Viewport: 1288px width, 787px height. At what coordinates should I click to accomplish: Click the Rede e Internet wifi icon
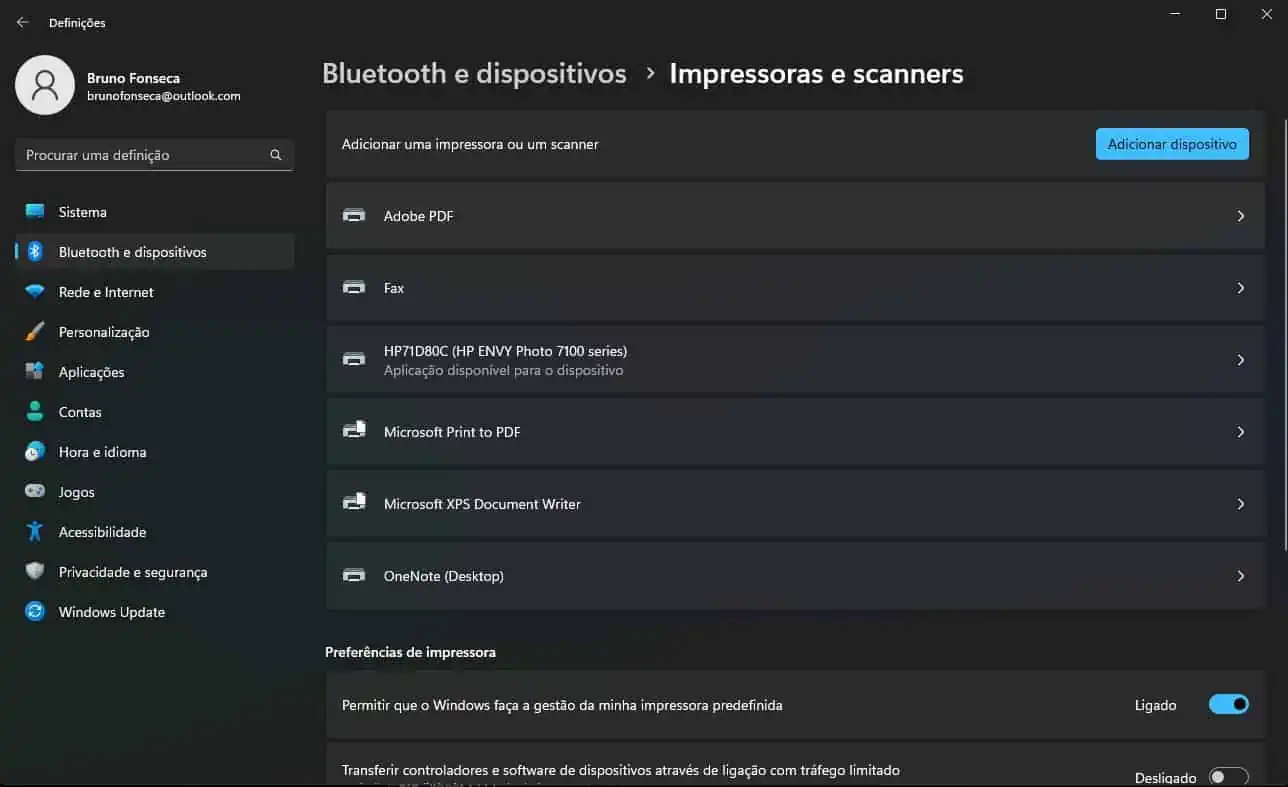point(35,292)
